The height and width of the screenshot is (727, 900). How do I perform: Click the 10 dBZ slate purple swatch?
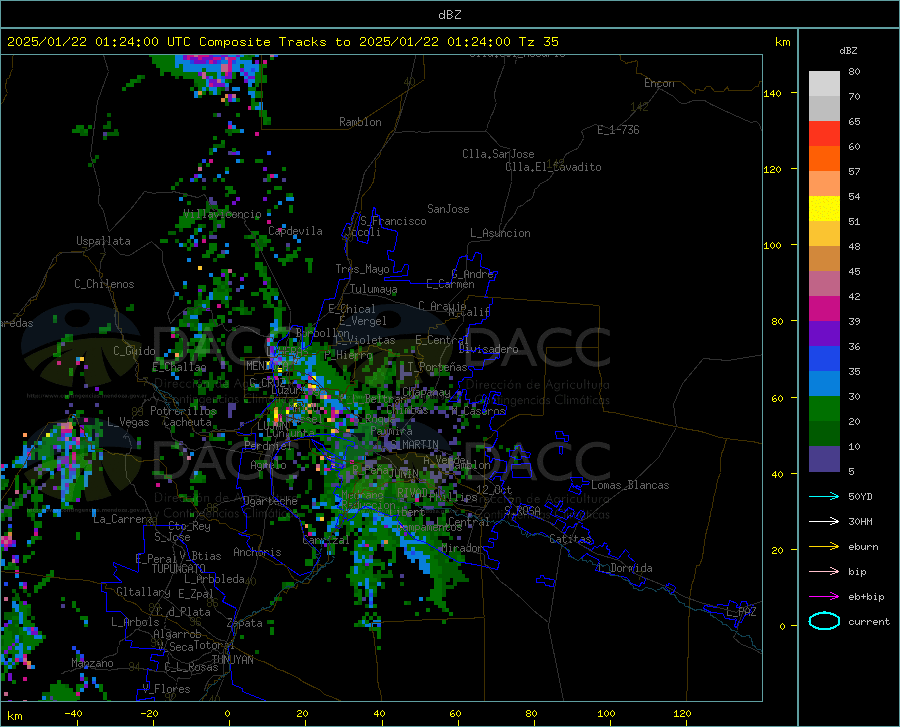[x=824, y=459]
